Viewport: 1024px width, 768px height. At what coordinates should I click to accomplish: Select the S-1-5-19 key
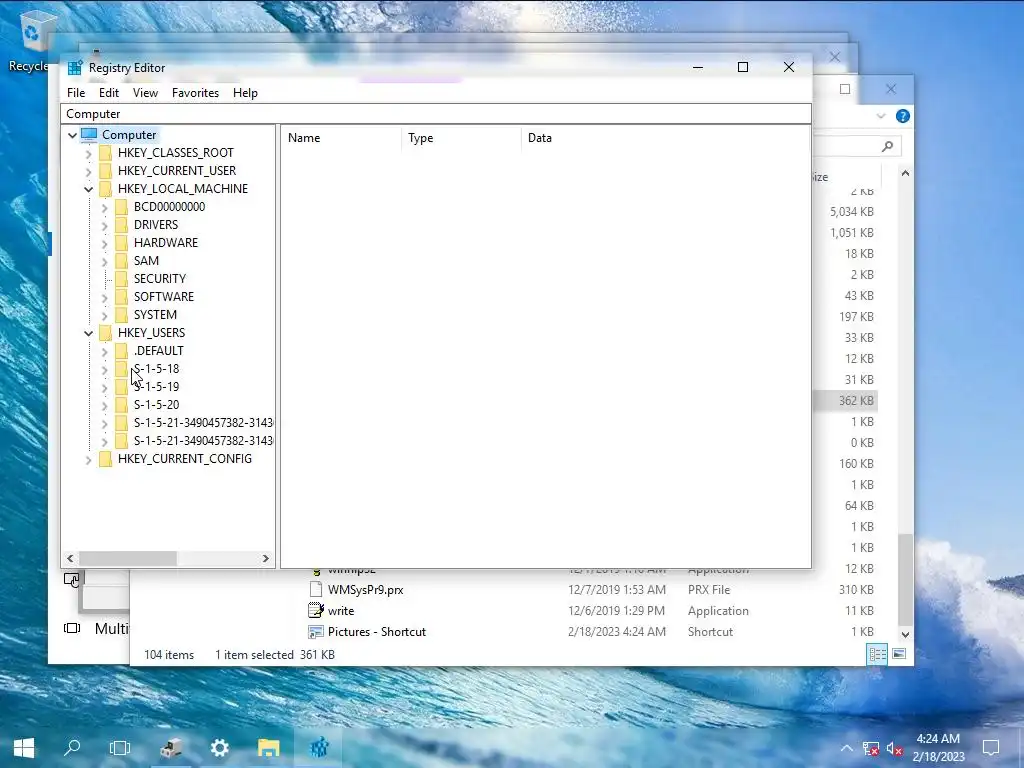pos(156,387)
